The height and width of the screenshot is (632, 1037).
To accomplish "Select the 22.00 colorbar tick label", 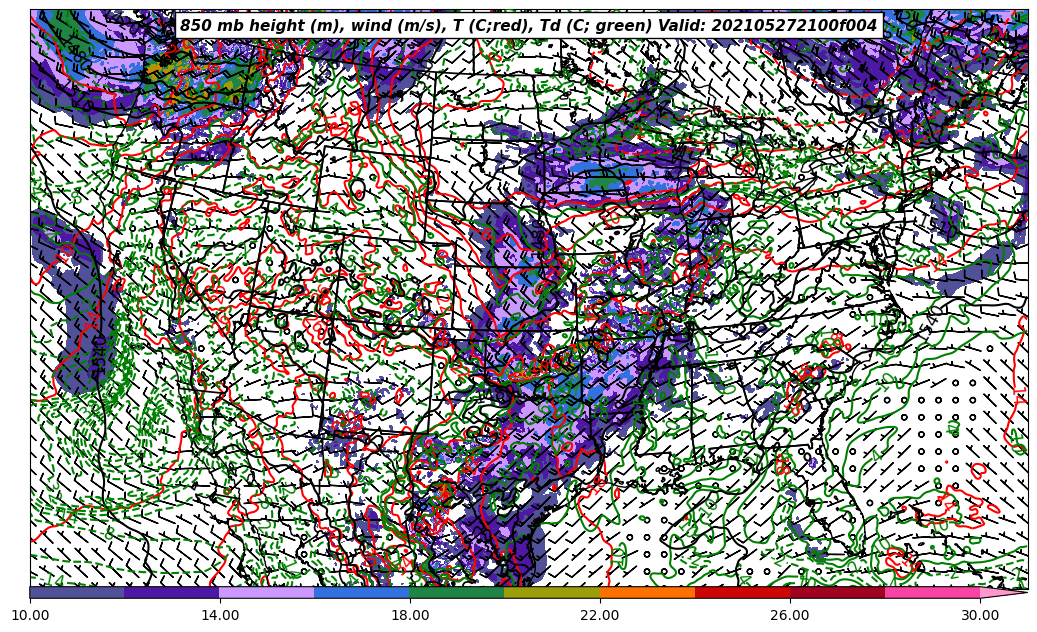I will click(600, 616).
